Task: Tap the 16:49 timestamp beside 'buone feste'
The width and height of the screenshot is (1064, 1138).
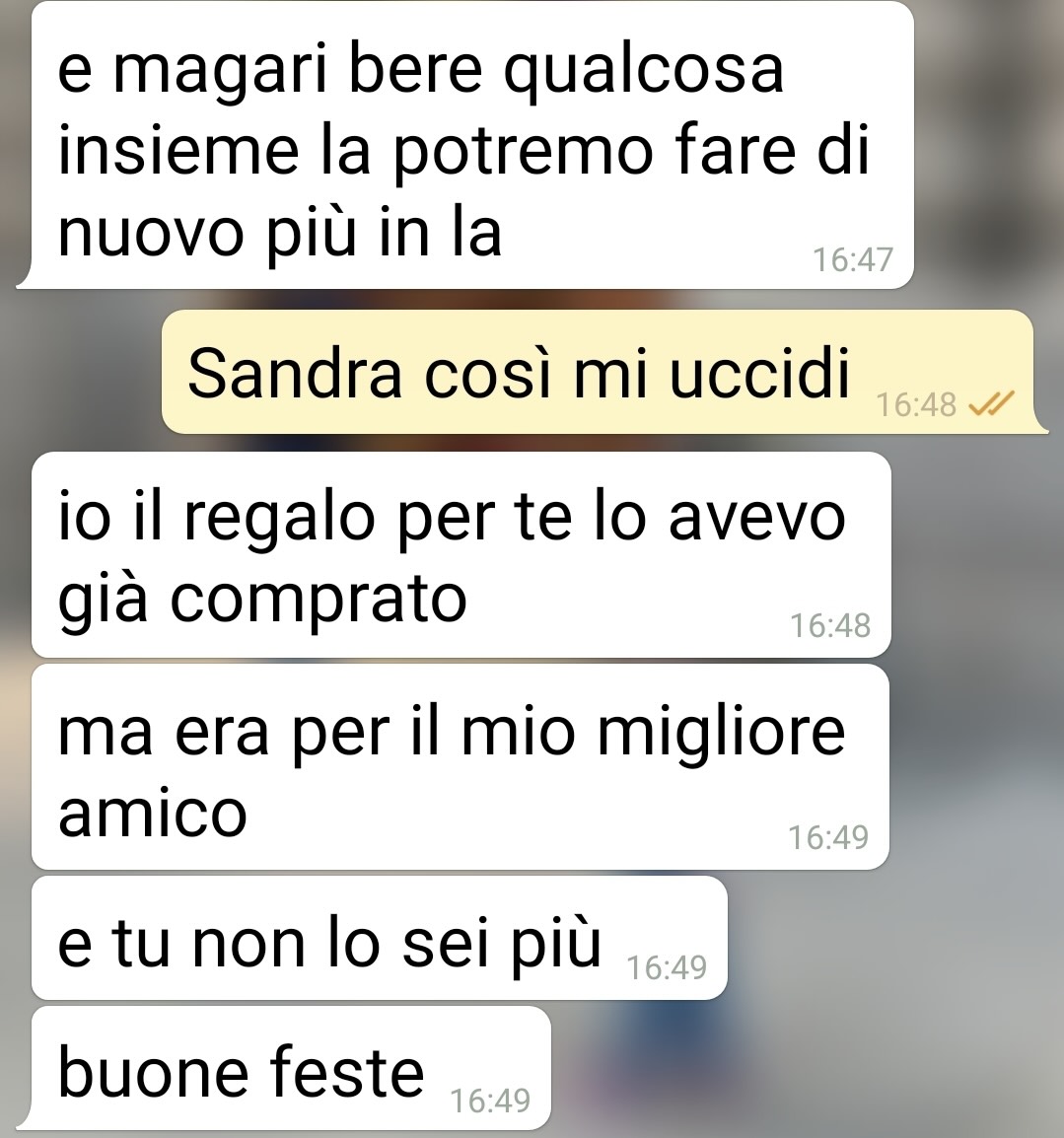Action: coord(490,1101)
